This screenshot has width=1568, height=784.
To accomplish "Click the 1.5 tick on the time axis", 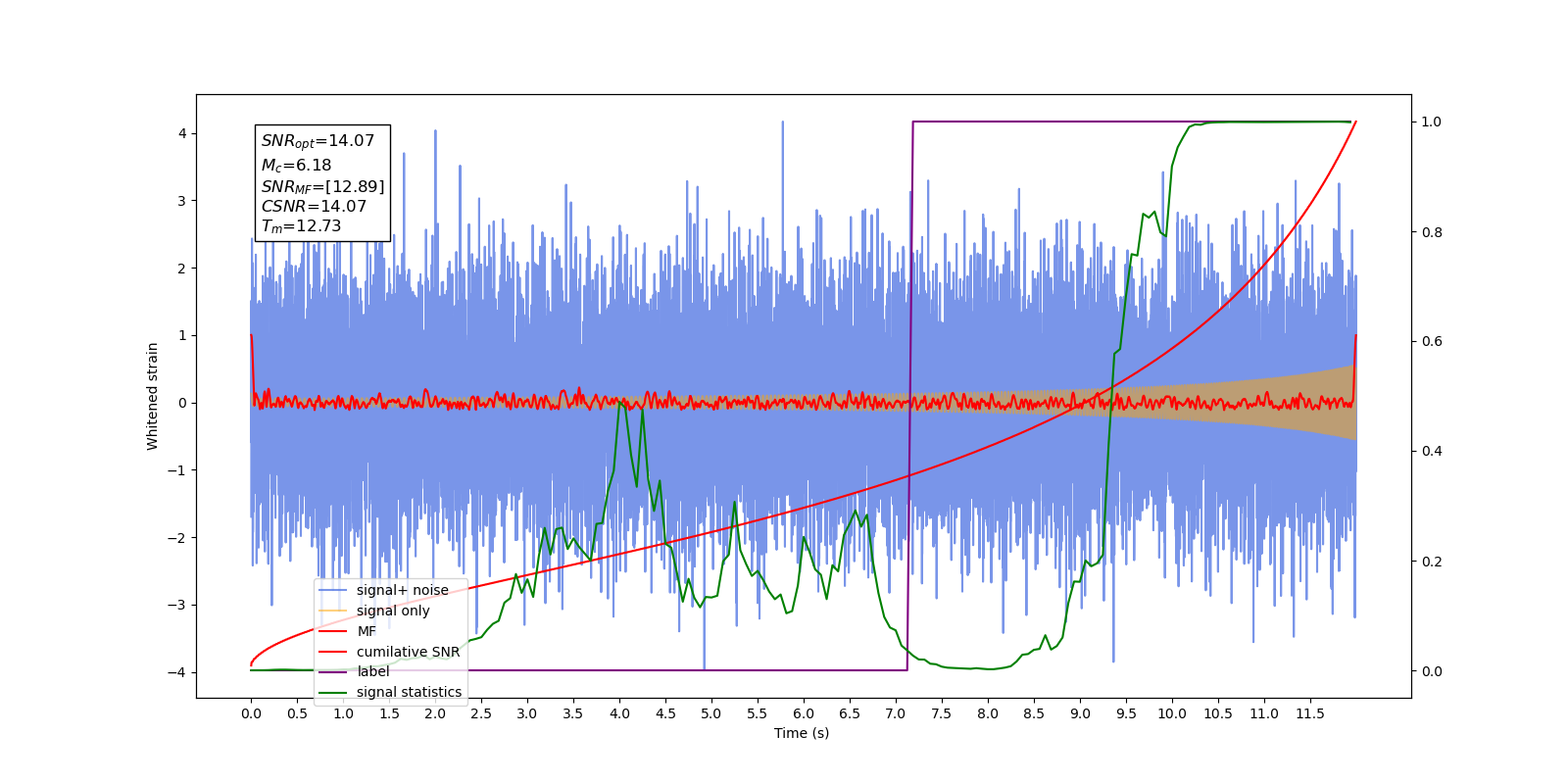I will (389, 713).
